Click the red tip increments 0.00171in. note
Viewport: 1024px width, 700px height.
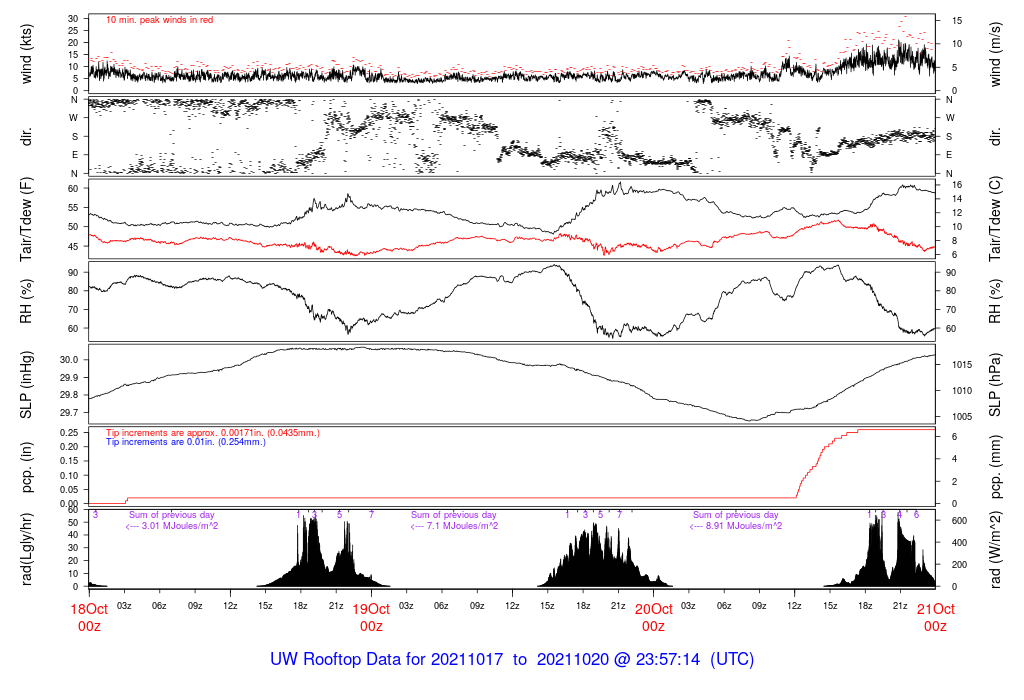click(213, 433)
